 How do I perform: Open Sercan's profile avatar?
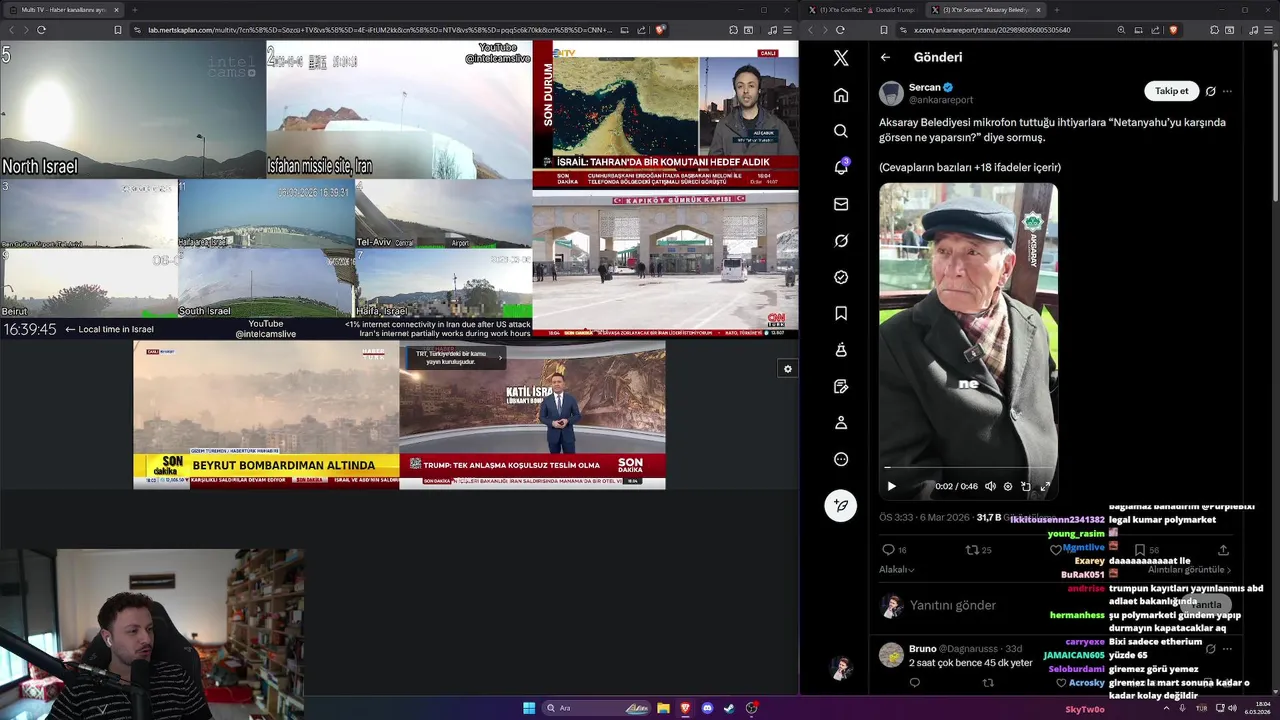891,93
